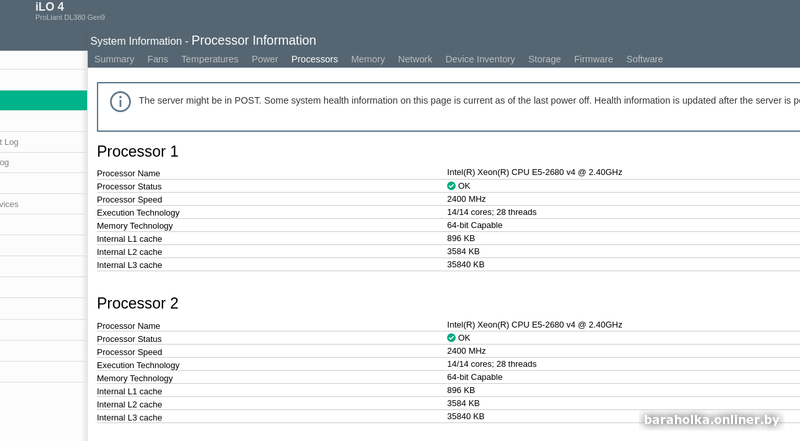This screenshot has width=800, height=441.
Task: Click Processor 2 L2 cache value 3584 KB
Action: [x=463, y=403]
